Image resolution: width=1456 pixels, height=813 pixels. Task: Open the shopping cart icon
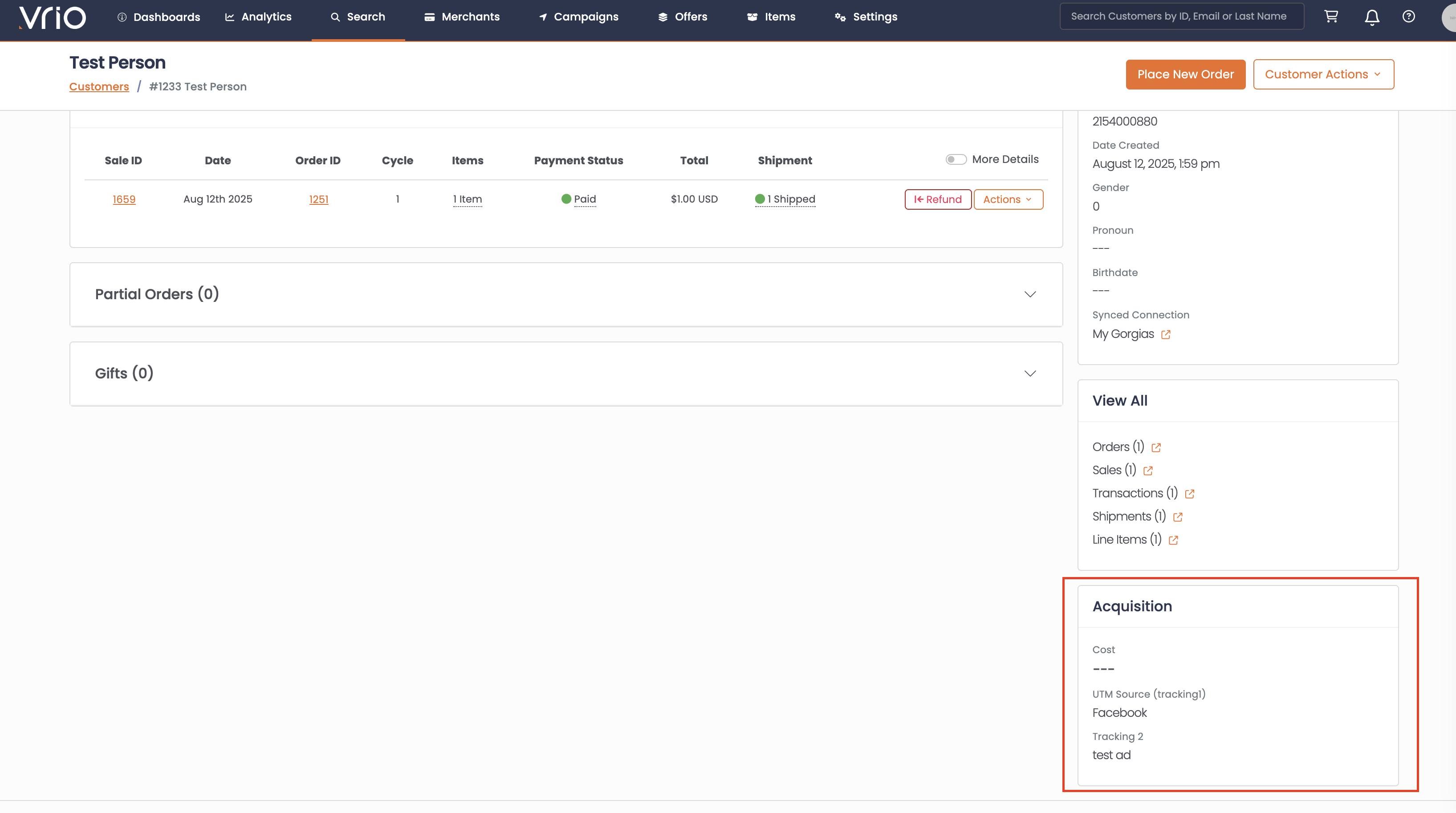(x=1331, y=16)
